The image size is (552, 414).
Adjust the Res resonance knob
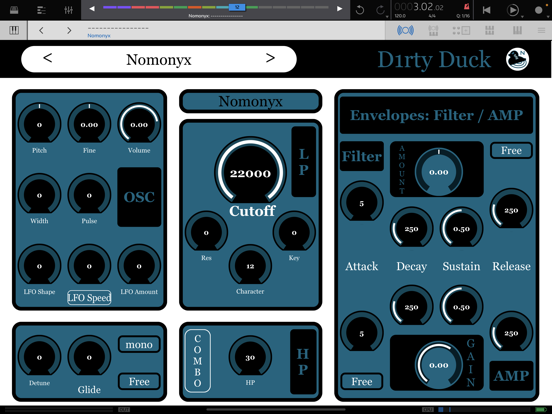coord(206,232)
